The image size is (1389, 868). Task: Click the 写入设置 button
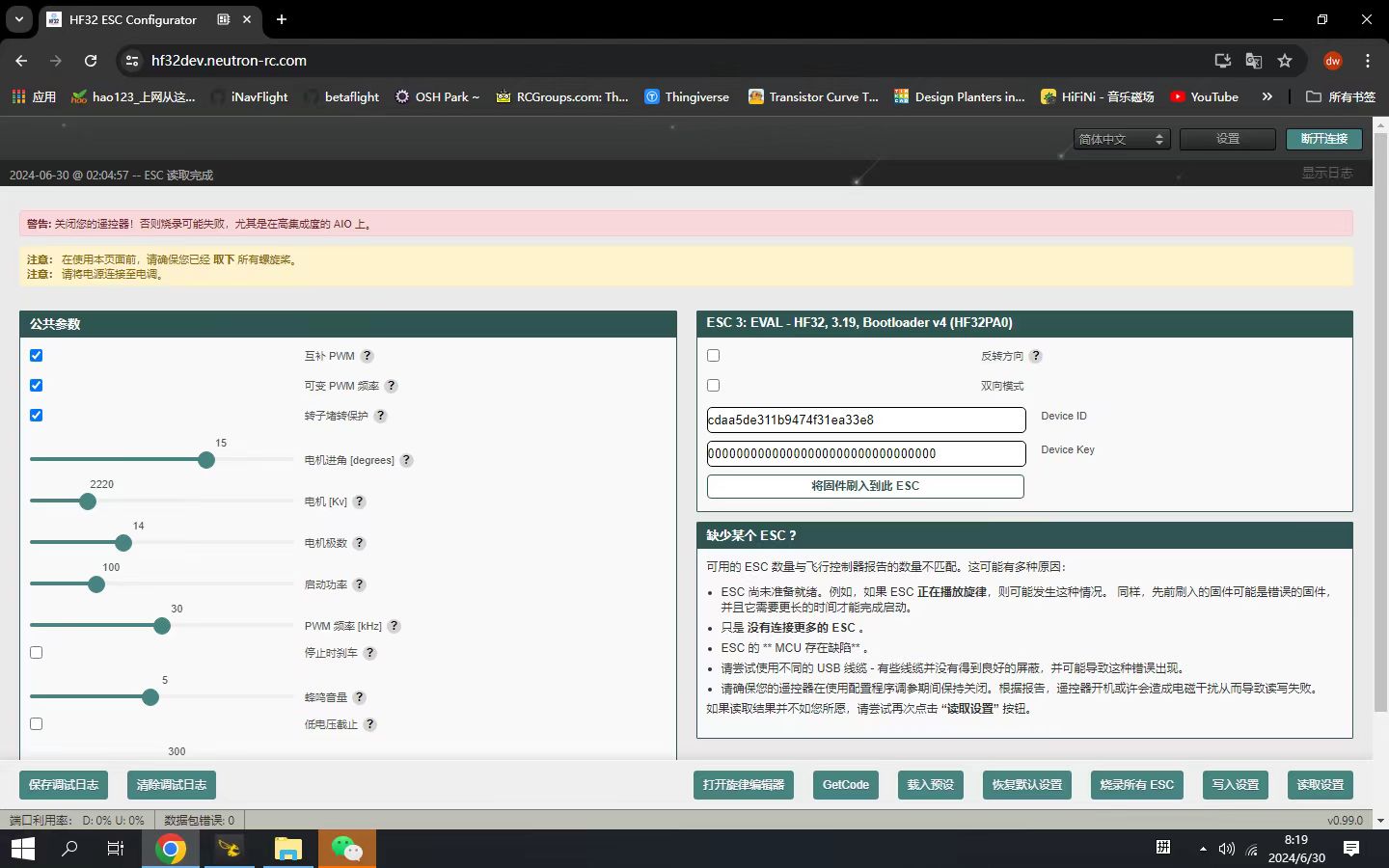1235,785
